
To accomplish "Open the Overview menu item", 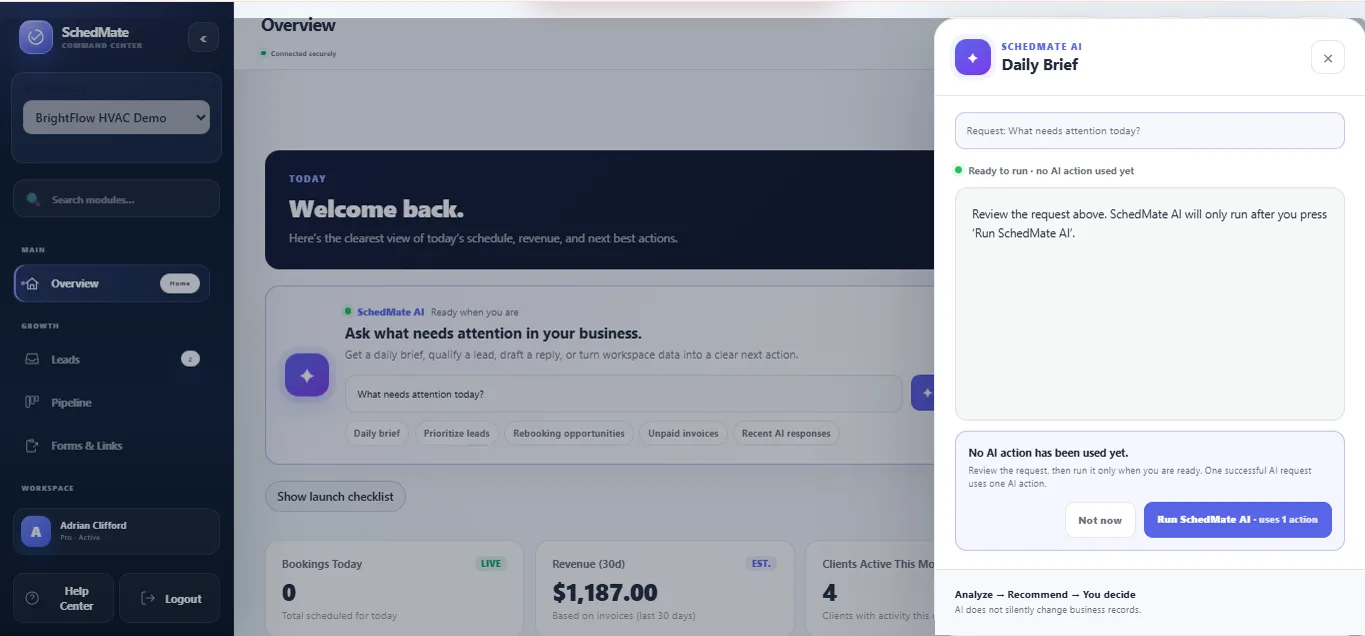I will (112, 283).
